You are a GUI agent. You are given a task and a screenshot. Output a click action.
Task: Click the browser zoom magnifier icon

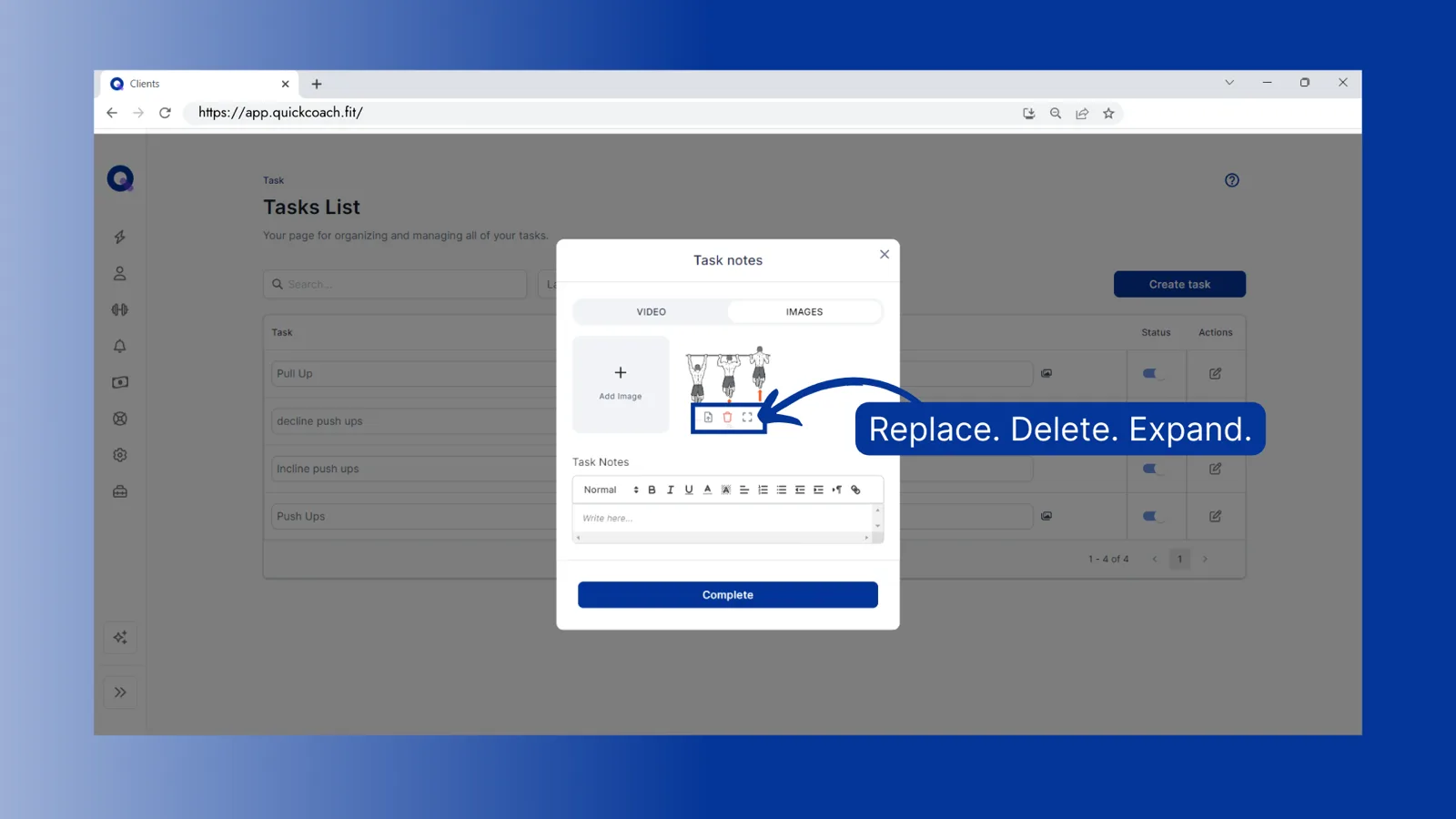click(x=1056, y=114)
